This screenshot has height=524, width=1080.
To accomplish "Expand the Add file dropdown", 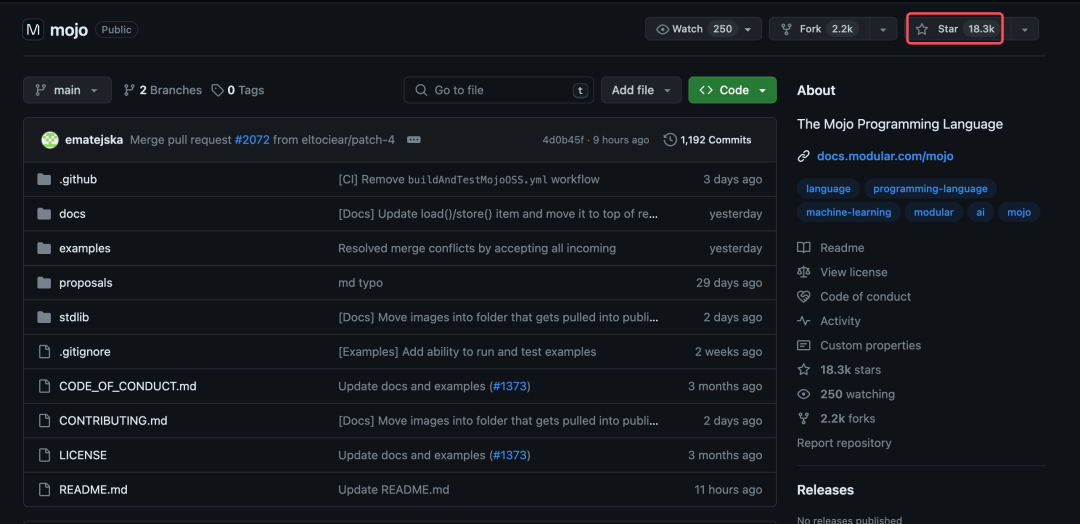I will 641,90.
